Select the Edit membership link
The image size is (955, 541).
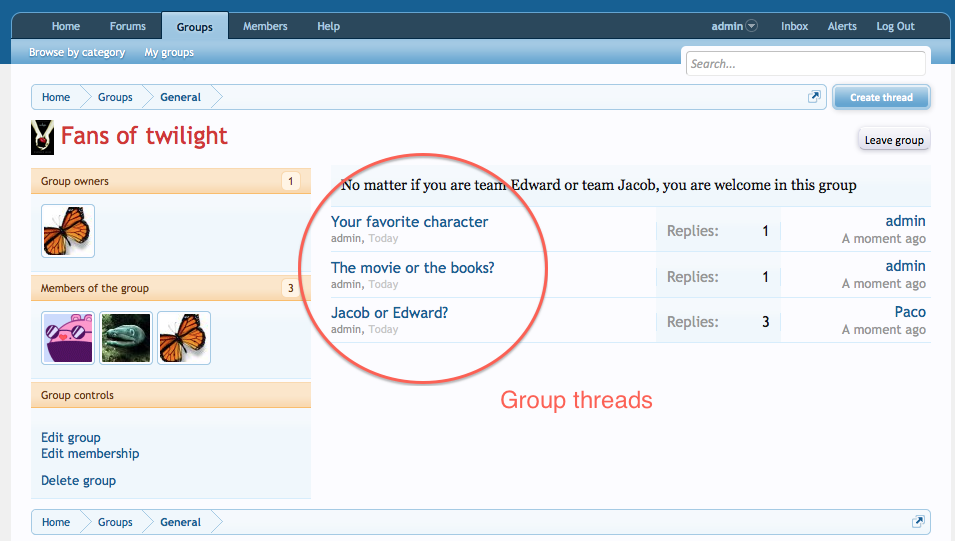point(90,454)
